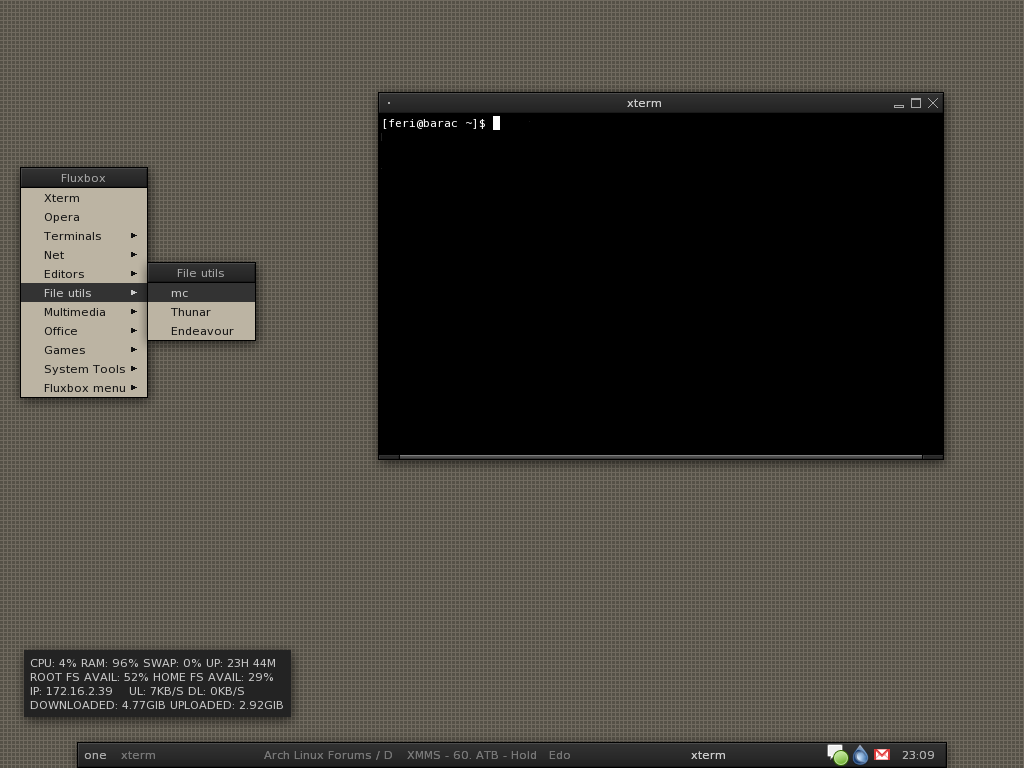This screenshot has width=1024, height=768.
Task: Launch Xterm from the Fluxbox menu
Action: pos(84,198)
